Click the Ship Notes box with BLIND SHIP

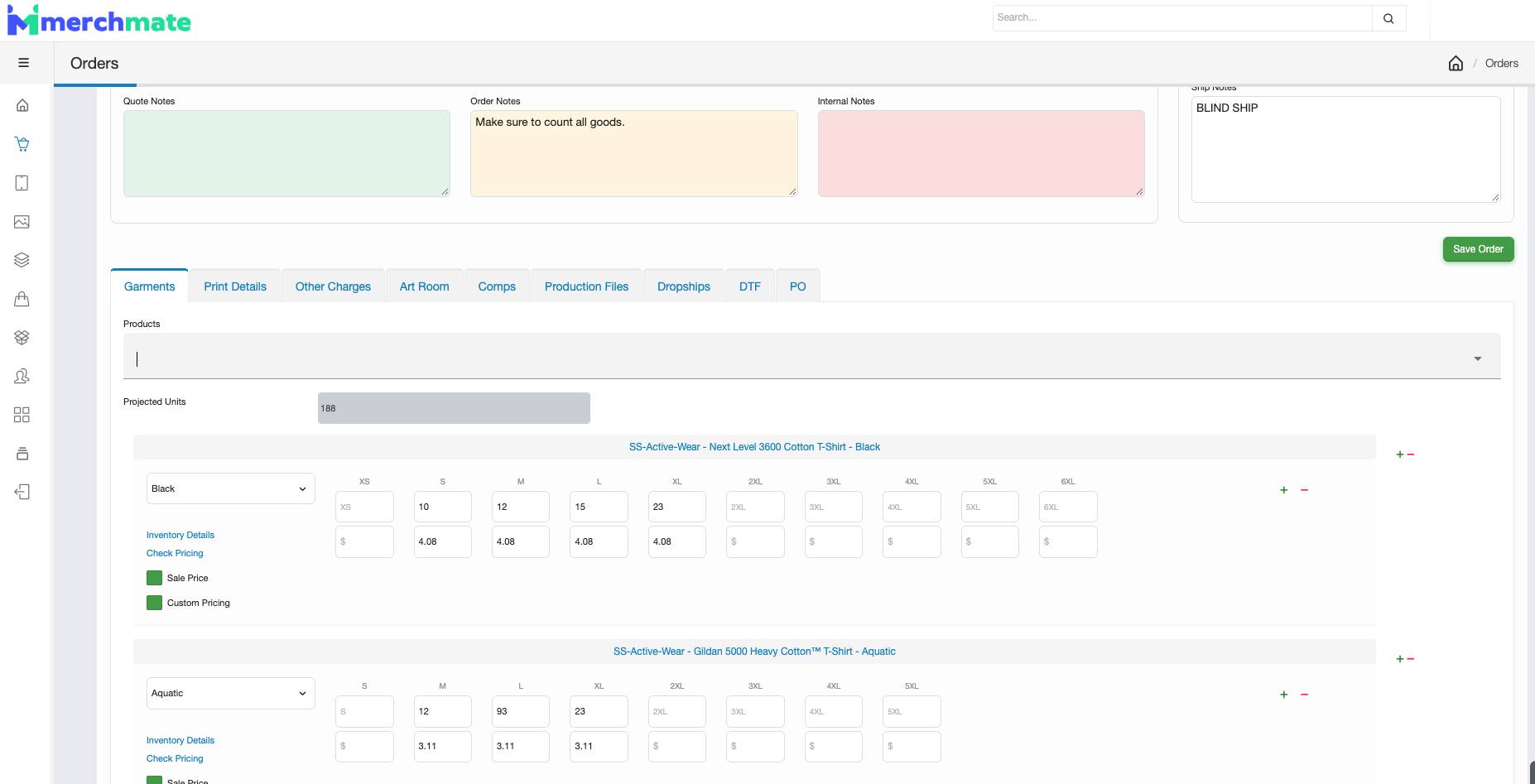(1345, 149)
